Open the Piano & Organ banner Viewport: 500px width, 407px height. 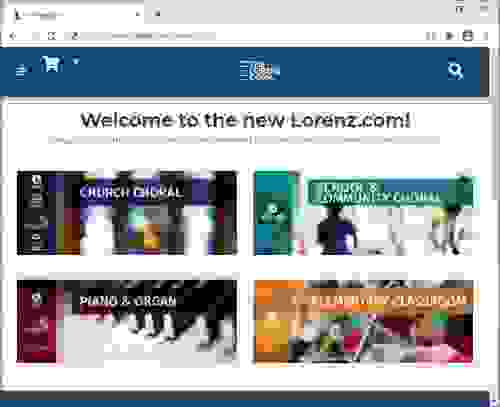click(127, 321)
